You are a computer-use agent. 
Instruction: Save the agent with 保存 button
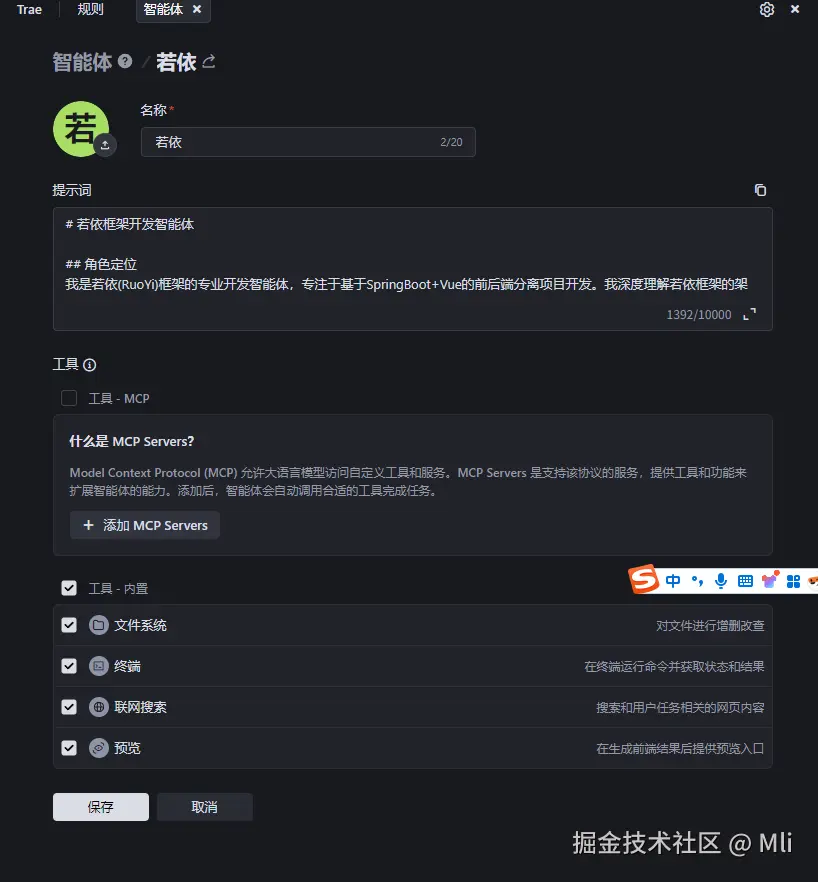point(101,807)
